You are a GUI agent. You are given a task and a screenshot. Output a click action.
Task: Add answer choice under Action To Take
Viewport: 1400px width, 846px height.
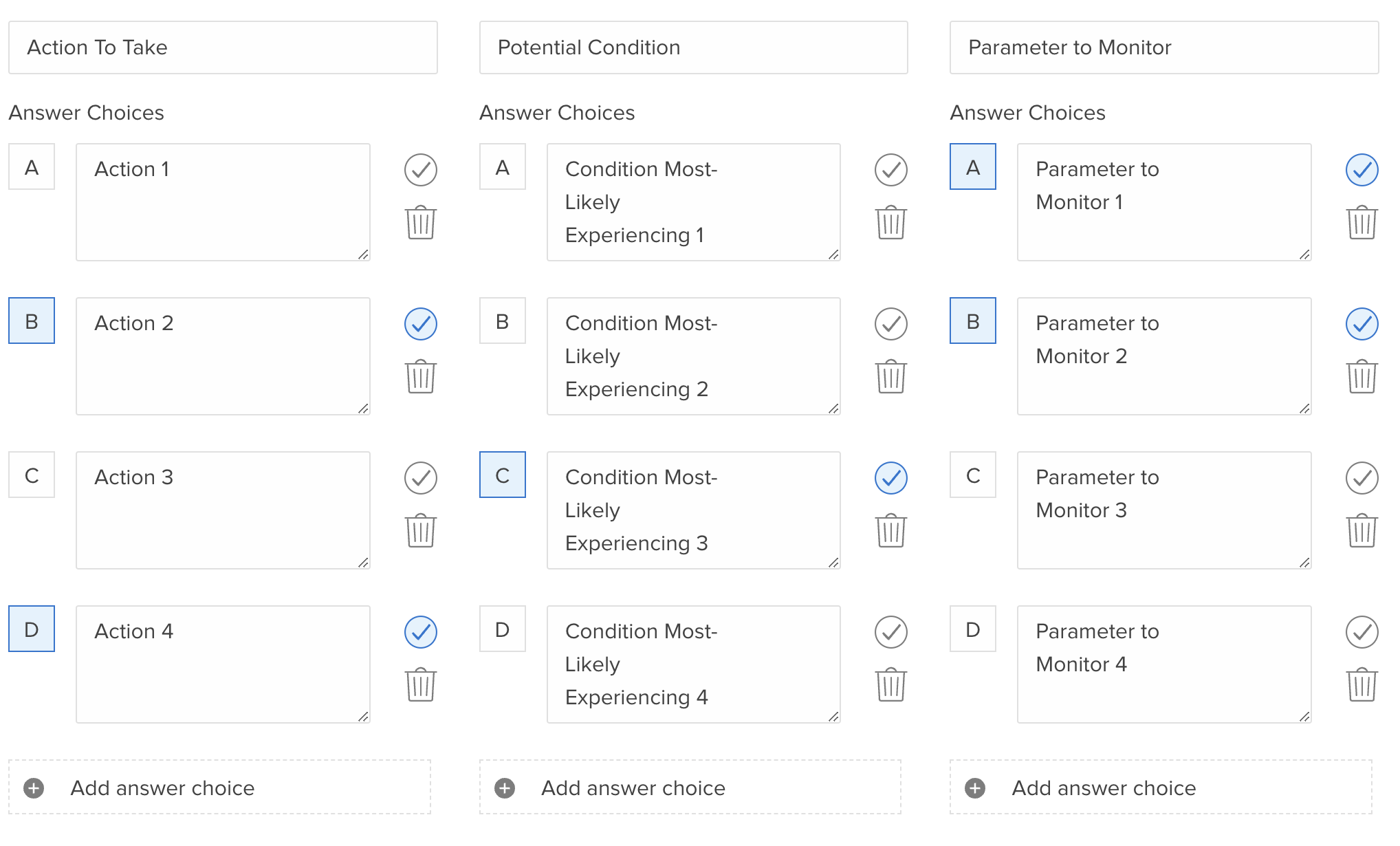(x=220, y=788)
